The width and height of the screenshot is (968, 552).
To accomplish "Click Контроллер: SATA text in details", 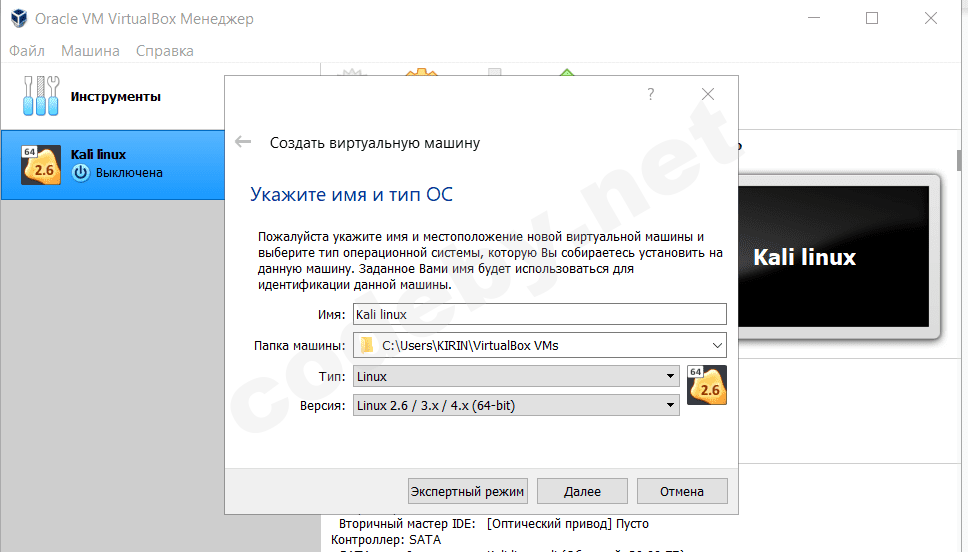I will [386, 539].
